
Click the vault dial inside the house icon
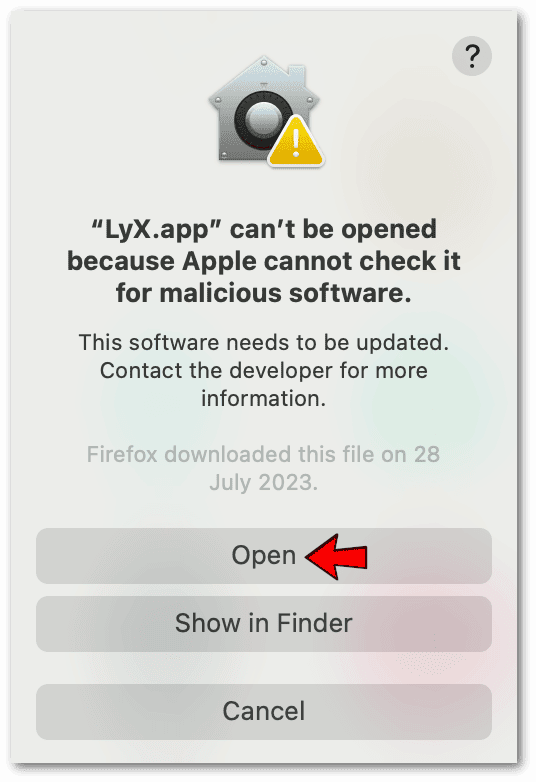tap(263, 120)
